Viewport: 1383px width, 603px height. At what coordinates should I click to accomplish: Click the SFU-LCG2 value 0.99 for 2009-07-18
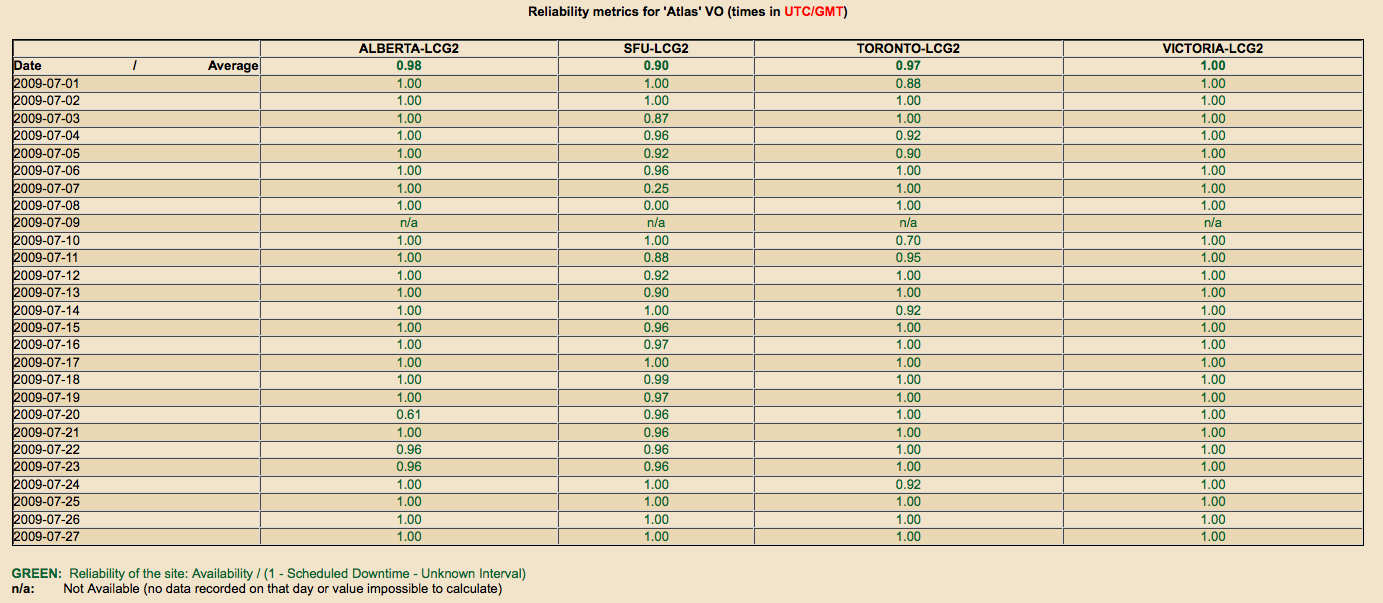[x=656, y=379]
